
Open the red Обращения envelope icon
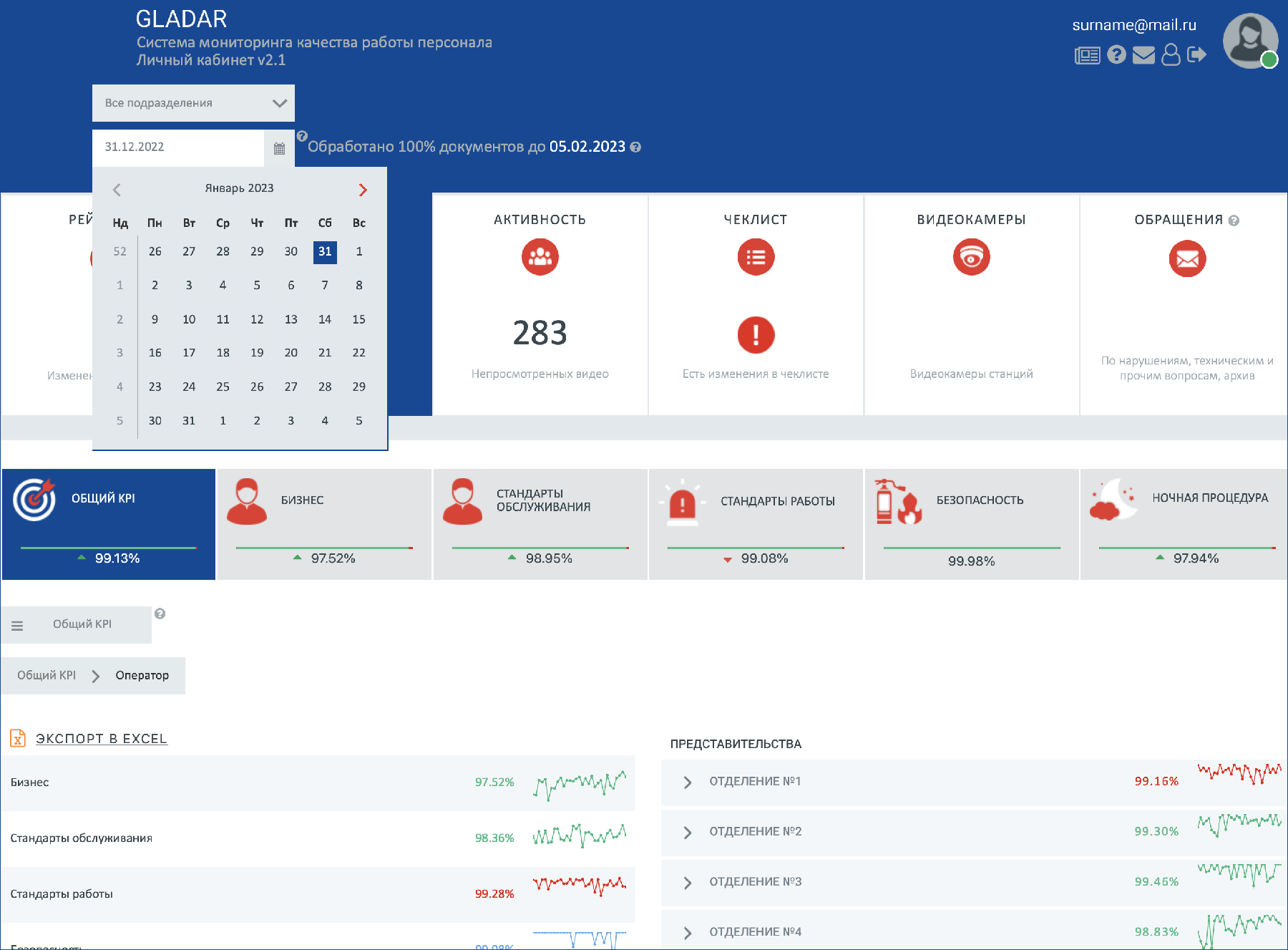1187,258
